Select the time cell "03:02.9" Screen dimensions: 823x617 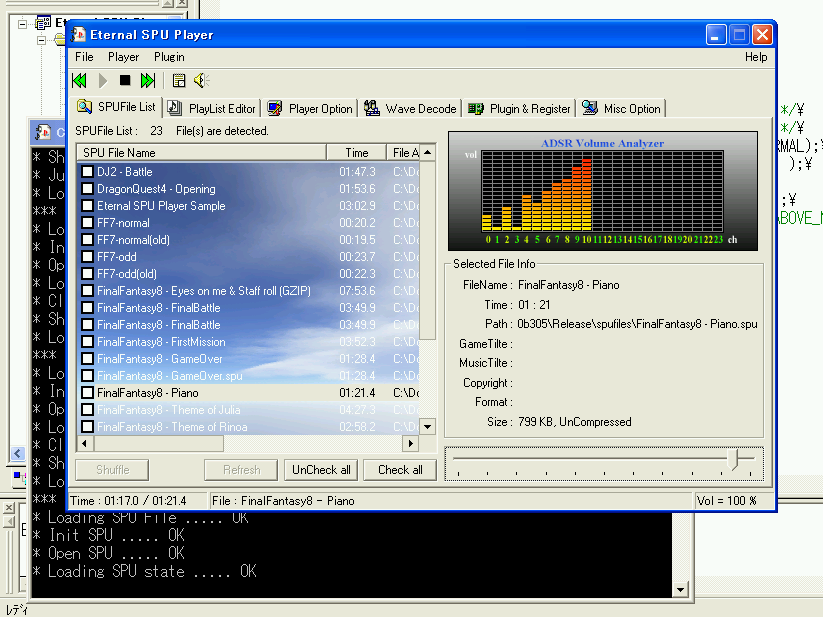[357, 206]
